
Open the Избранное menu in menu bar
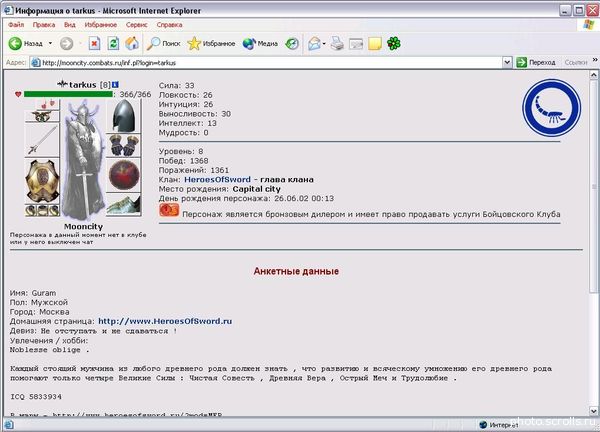click(101, 25)
